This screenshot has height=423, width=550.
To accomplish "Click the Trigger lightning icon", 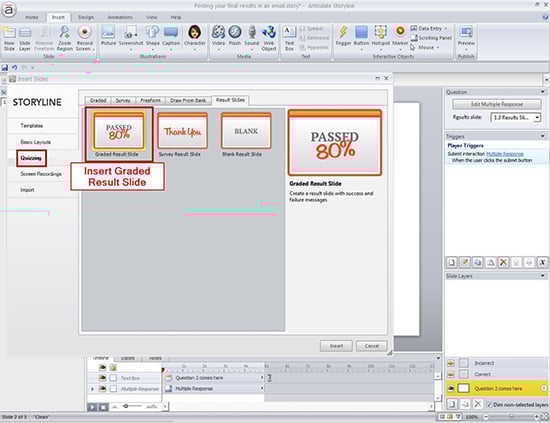I will point(343,36).
